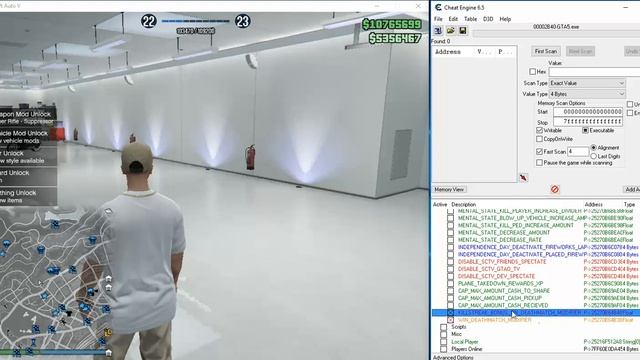
Task: Toggle the Fast Scan checkbox
Action: click(539, 151)
